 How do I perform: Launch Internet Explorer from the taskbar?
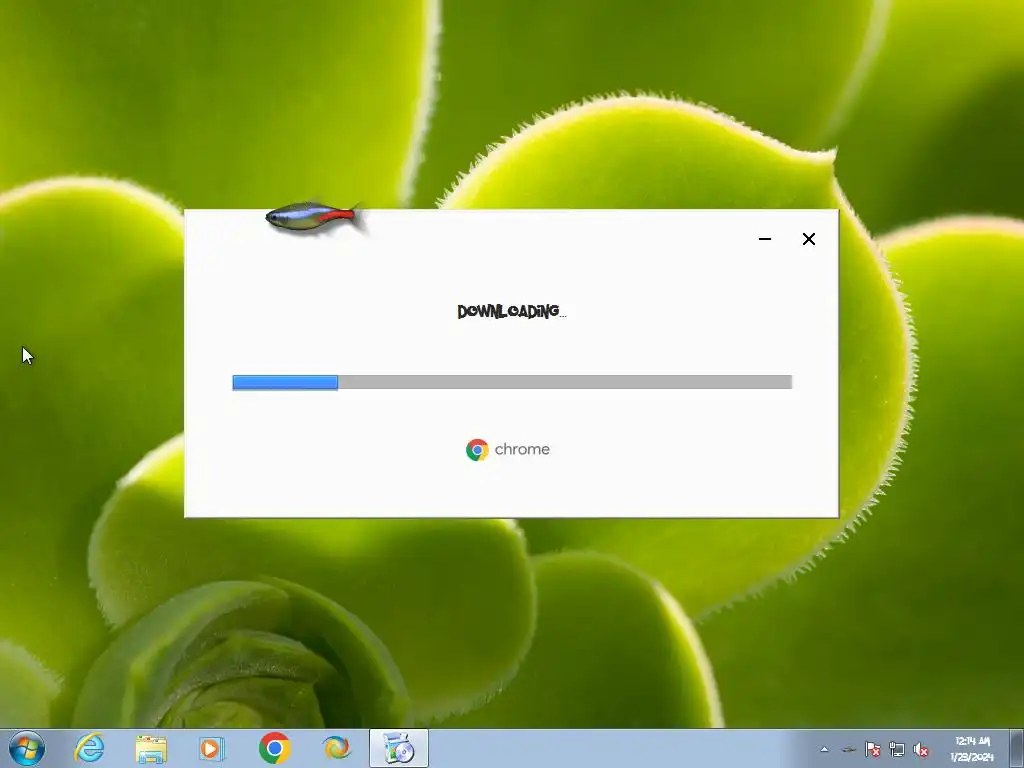tap(89, 748)
